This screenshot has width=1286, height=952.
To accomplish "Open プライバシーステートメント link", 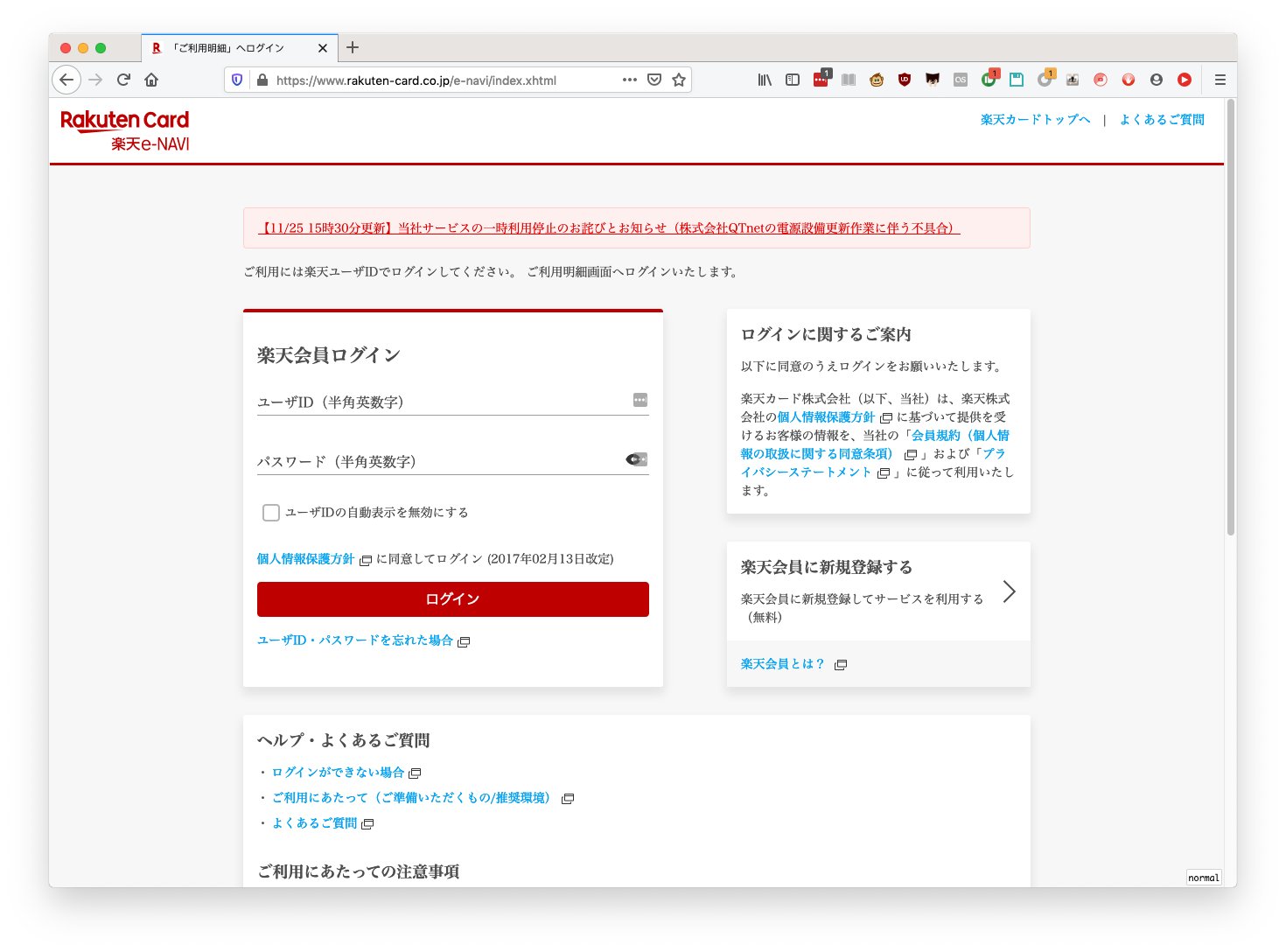I will tap(873, 463).
